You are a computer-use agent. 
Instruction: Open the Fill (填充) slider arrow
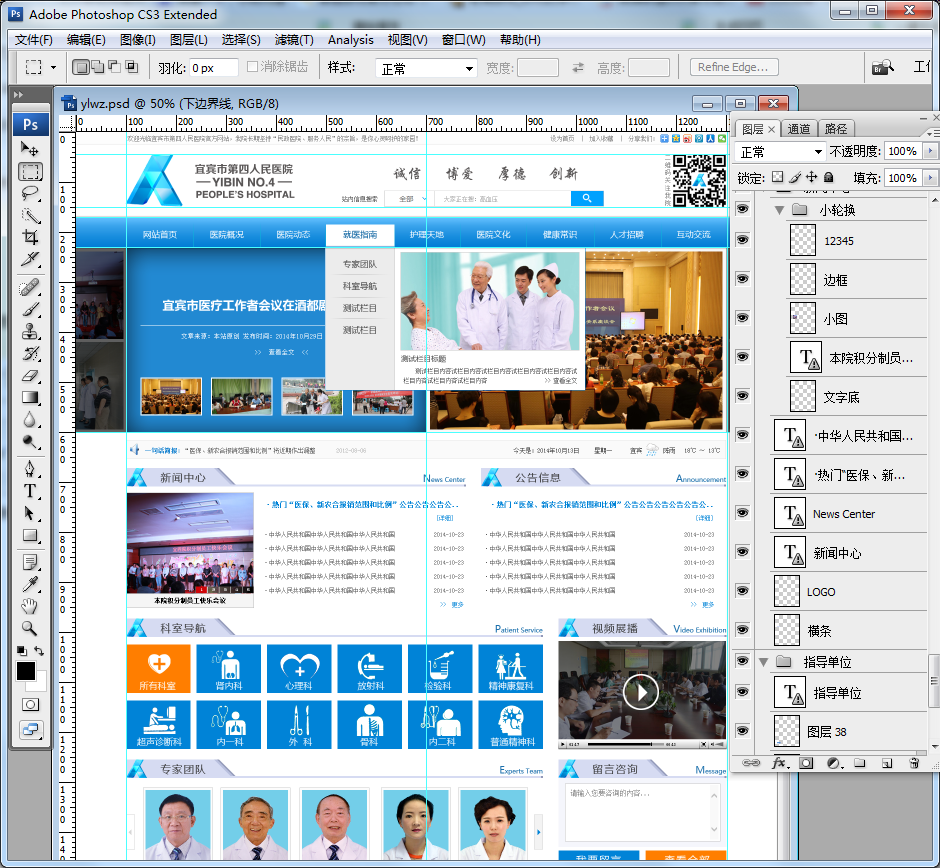click(x=930, y=178)
